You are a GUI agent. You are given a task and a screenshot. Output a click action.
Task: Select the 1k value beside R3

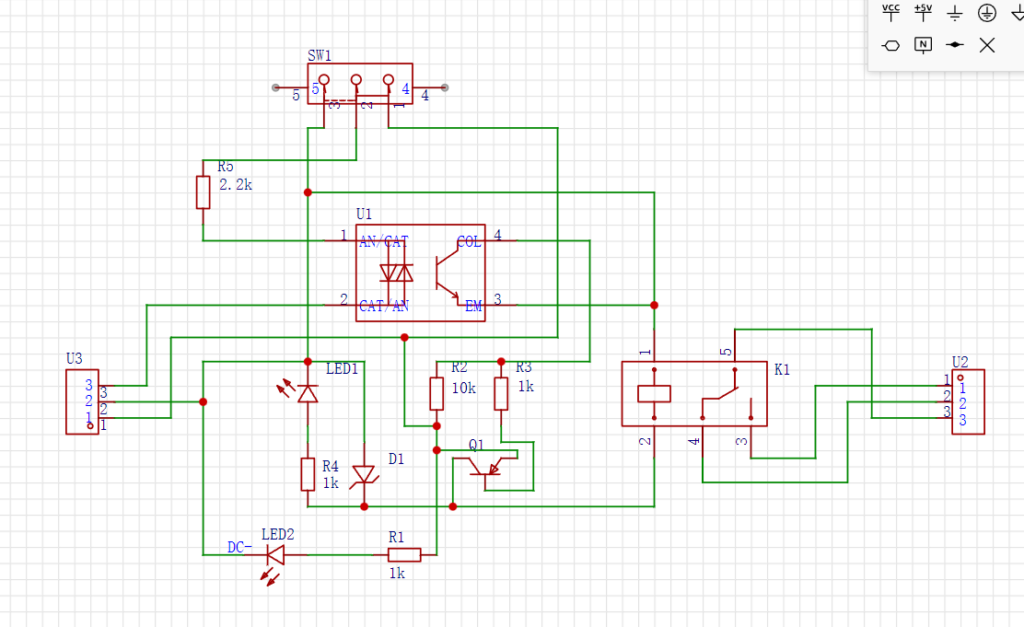pos(526,387)
